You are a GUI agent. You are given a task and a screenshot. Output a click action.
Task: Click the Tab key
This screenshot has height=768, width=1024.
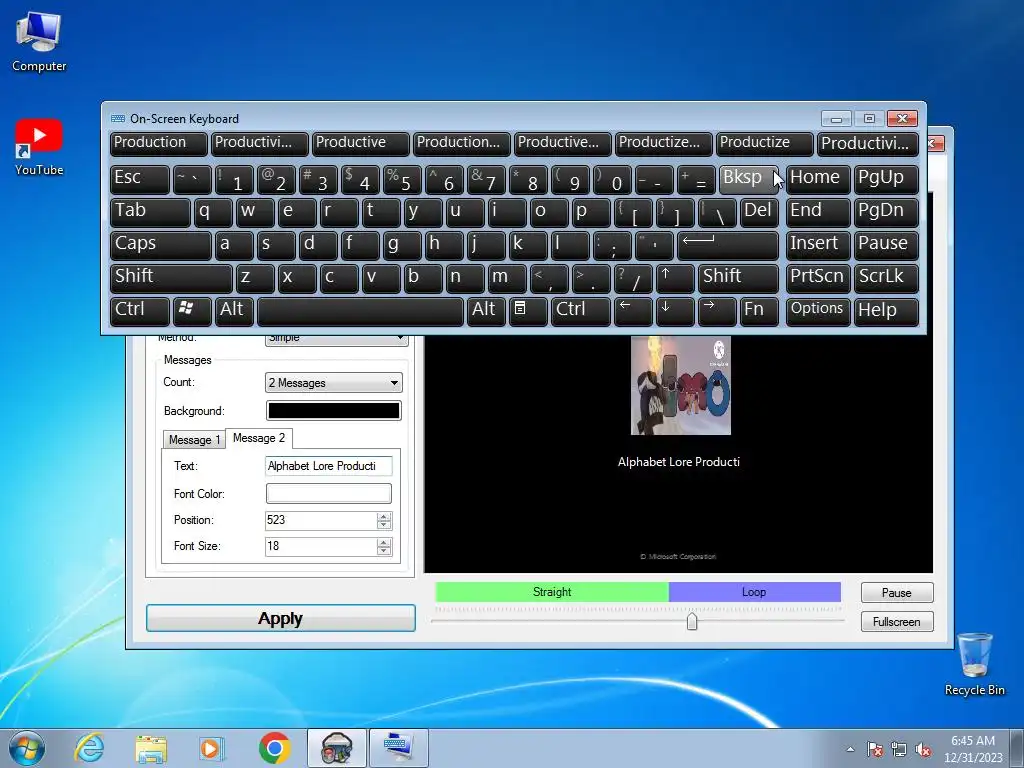150,212
